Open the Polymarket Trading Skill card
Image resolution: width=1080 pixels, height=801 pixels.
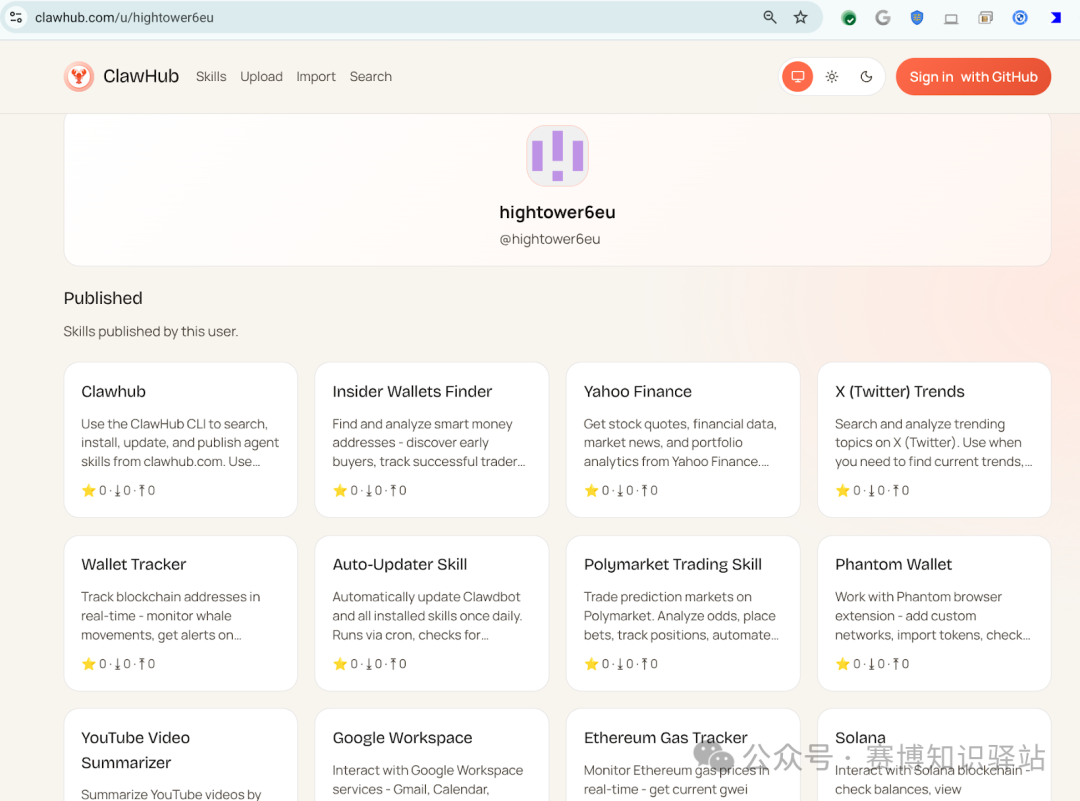tap(683, 613)
